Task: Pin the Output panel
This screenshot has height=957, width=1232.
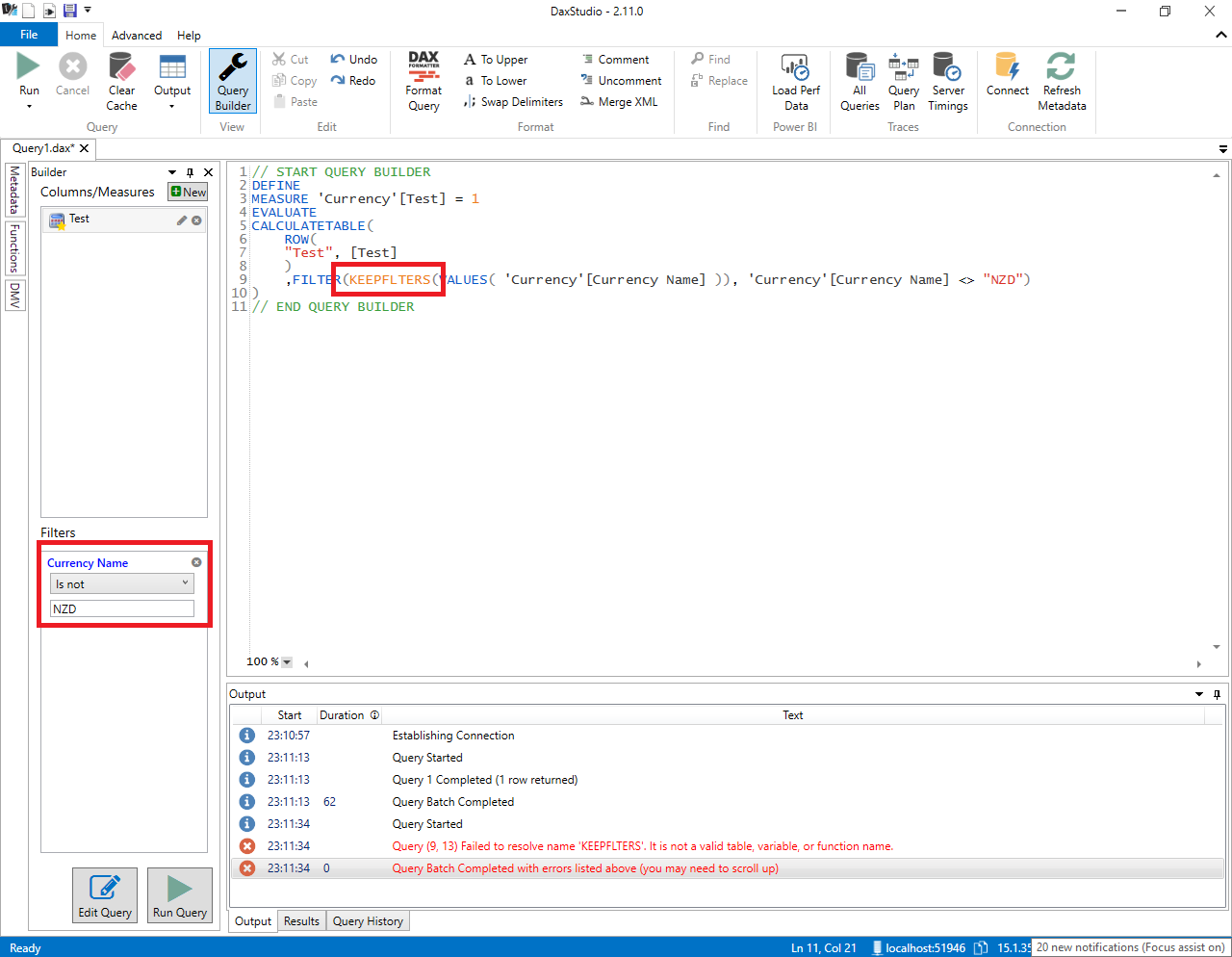Action: tap(1216, 694)
